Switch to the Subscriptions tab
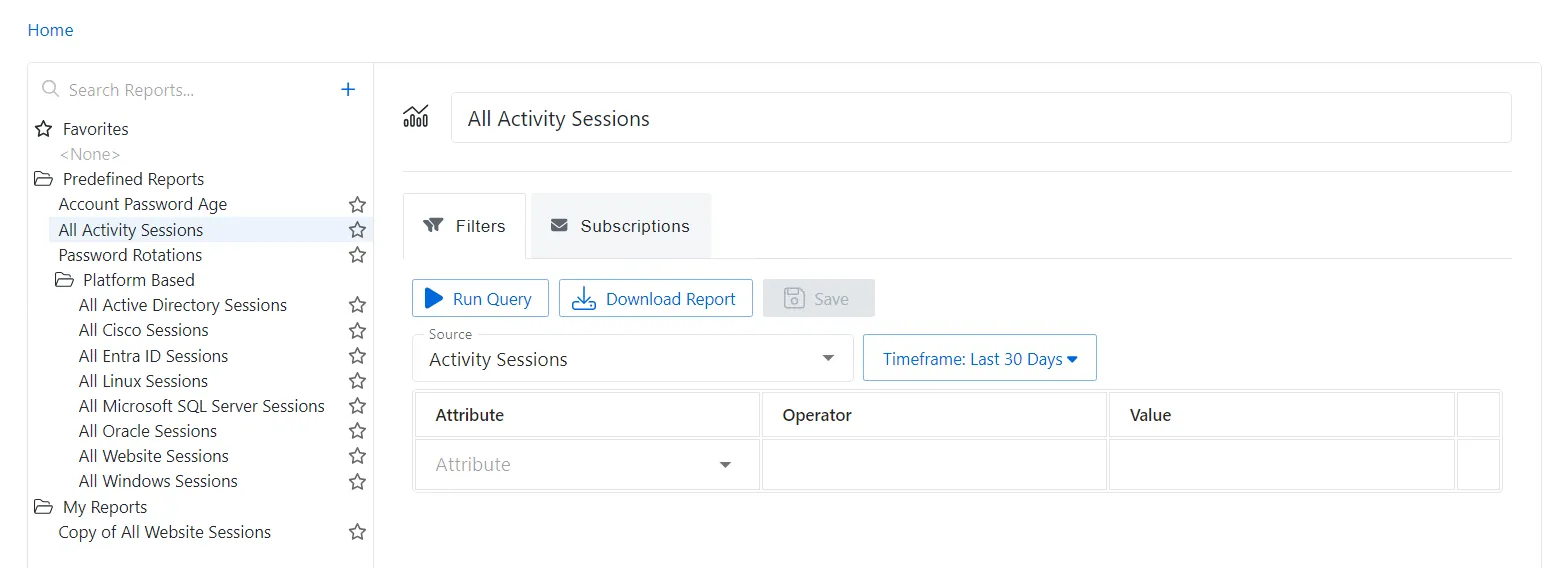1568x568 pixels. [x=621, y=226]
